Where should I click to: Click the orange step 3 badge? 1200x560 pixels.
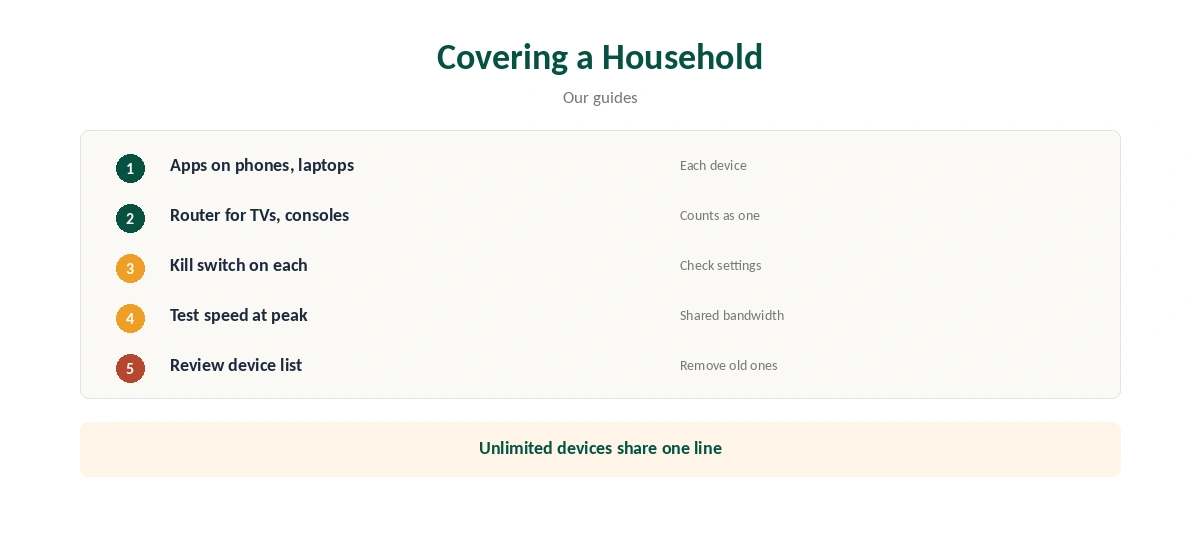[x=130, y=268]
